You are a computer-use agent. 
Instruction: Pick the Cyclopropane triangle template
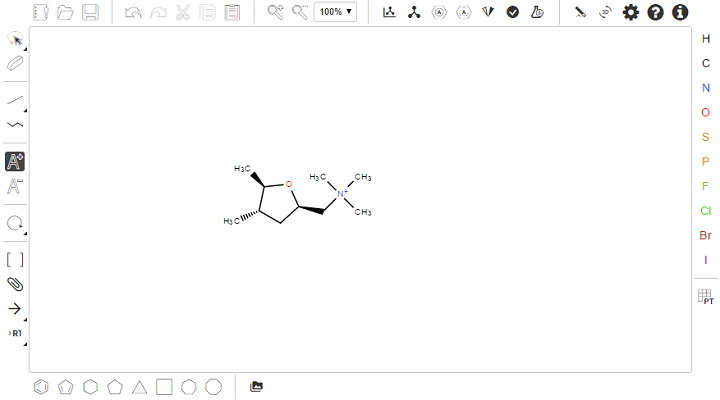tap(140, 386)
